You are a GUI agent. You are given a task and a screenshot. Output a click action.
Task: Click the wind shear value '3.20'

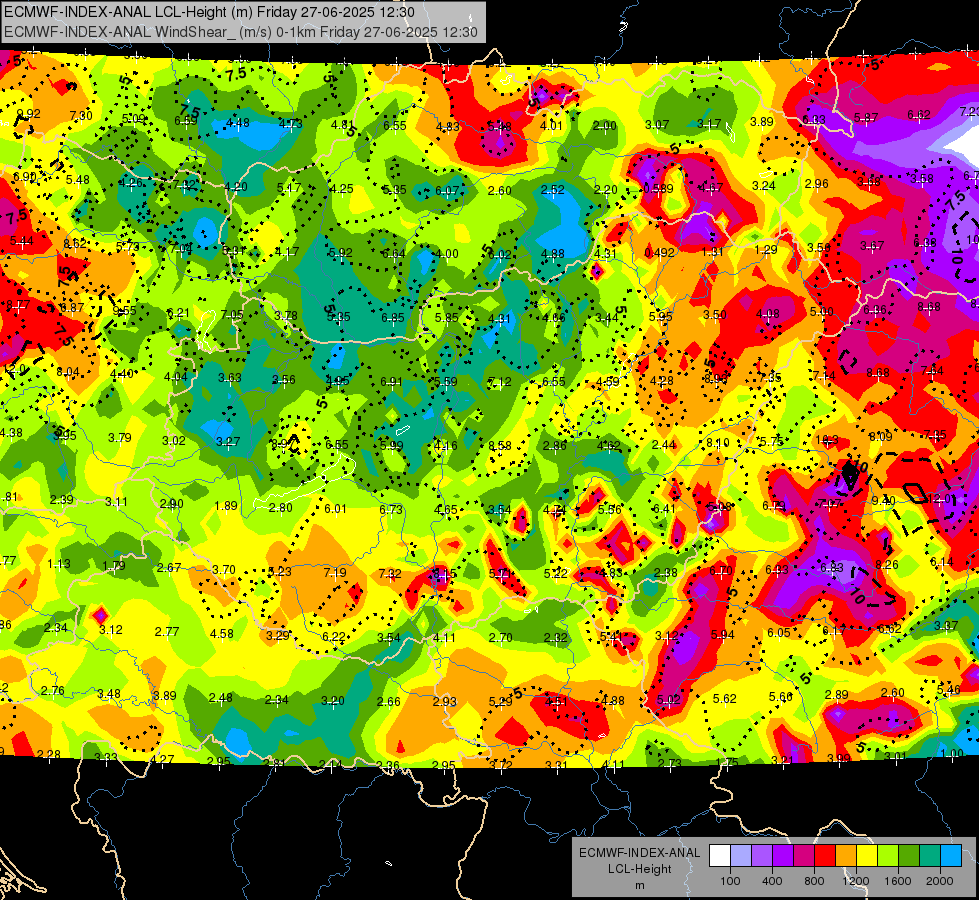click(x=332, y=701)
